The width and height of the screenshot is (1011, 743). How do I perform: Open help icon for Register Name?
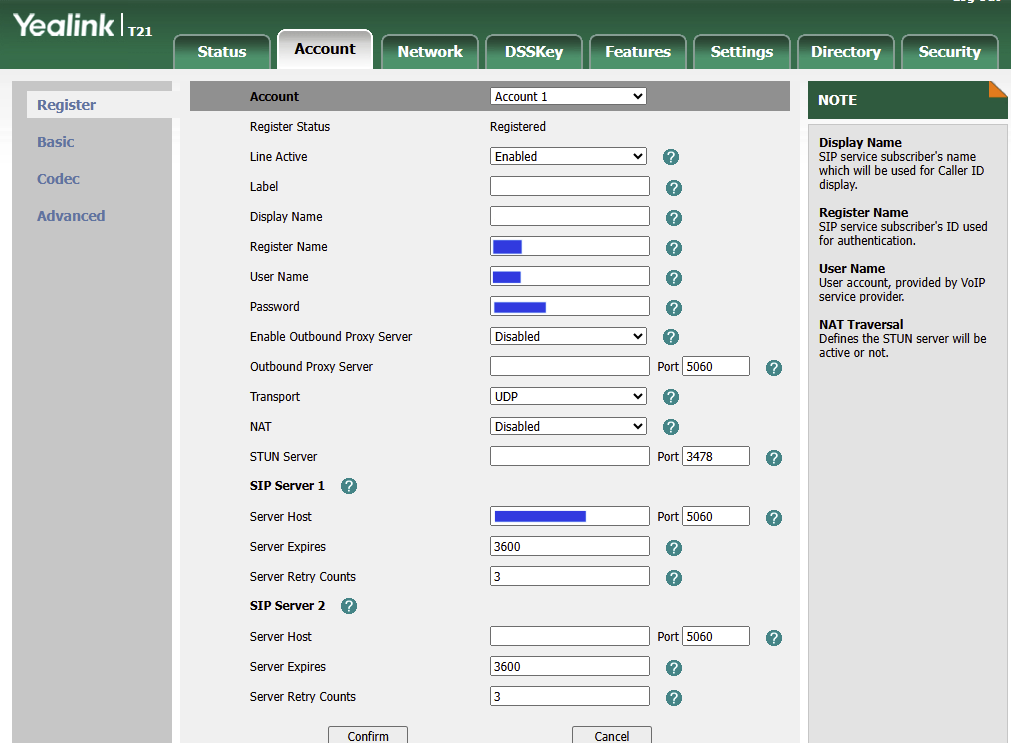(x=674, y=248)
